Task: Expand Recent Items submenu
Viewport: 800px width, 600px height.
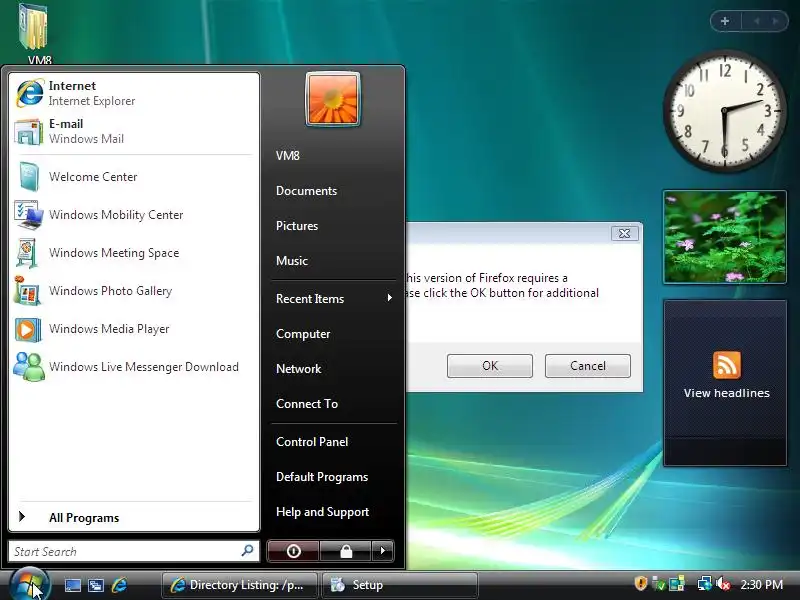Action: (334, 298)
